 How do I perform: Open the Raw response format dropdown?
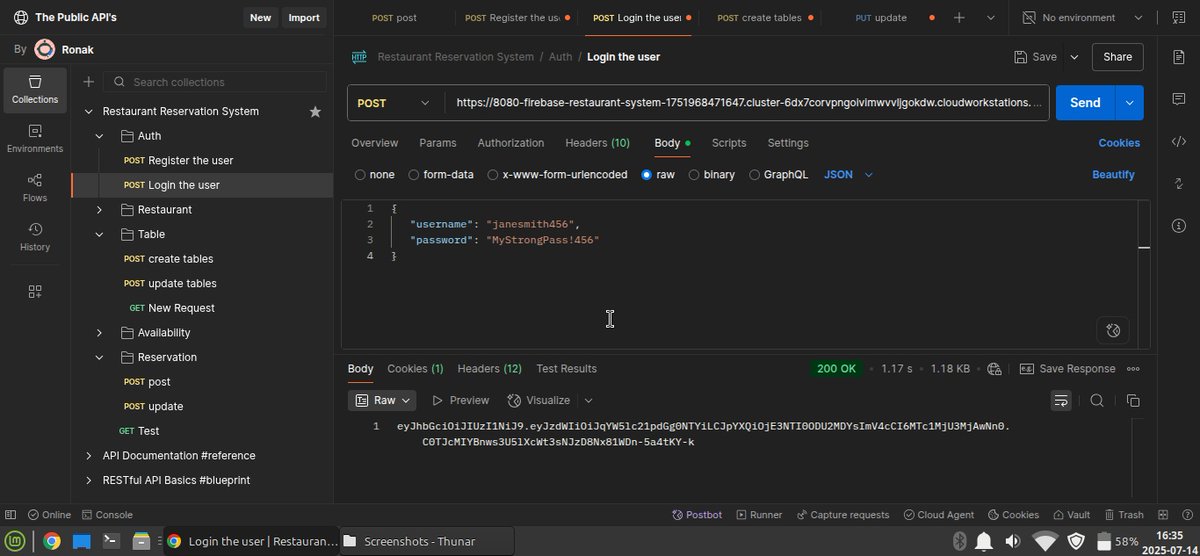pos(383,400)
